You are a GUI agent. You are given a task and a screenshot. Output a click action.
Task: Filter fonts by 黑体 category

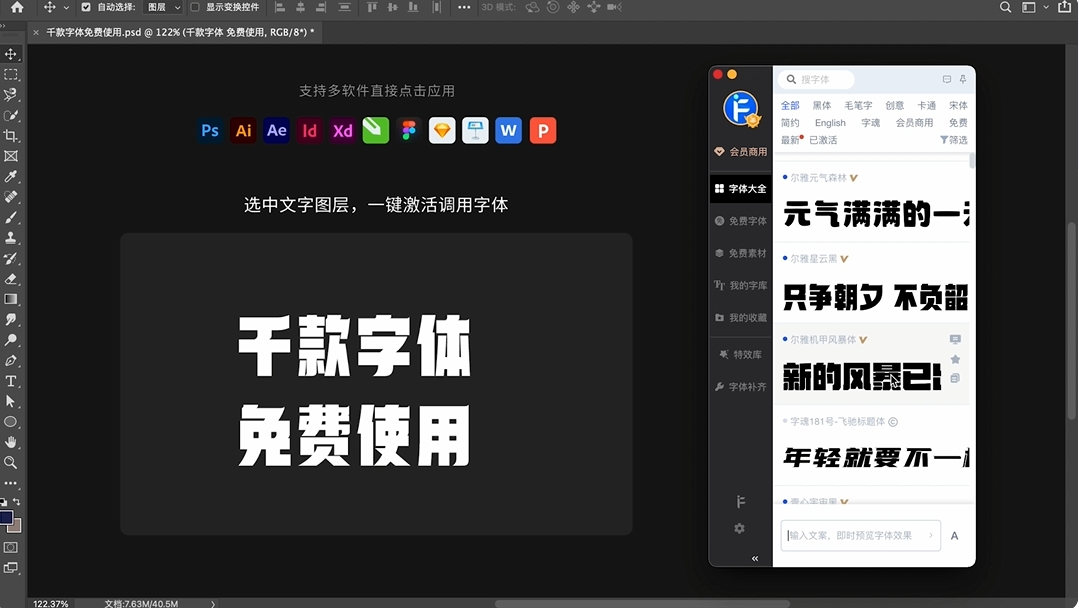click(x=822, y=105)
